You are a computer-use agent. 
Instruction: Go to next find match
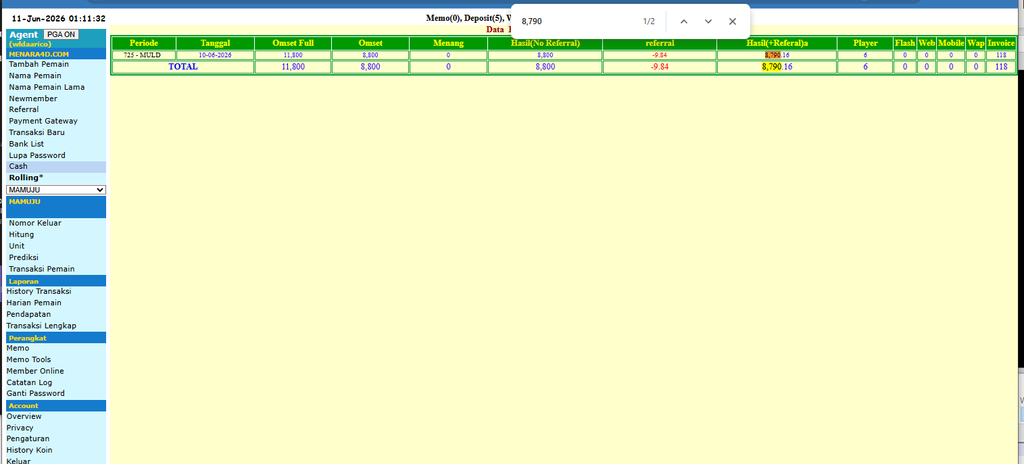(708, 22)
